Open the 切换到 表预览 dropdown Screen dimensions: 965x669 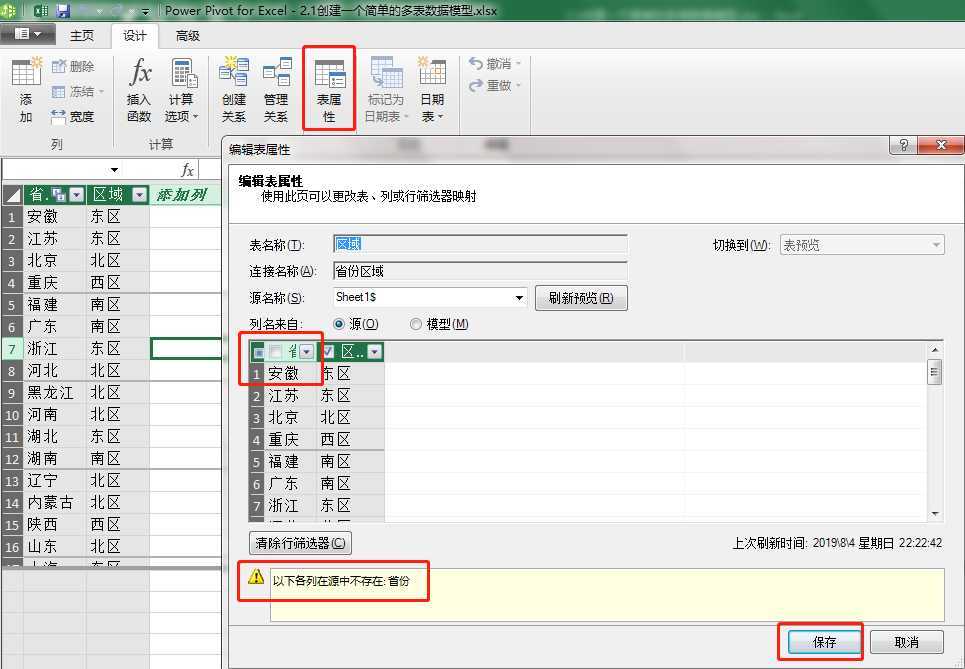coord(935,245)
